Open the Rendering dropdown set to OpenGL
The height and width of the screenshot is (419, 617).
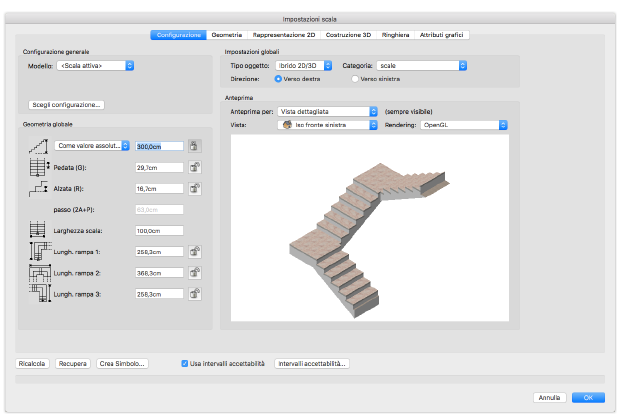coord(464,125)
